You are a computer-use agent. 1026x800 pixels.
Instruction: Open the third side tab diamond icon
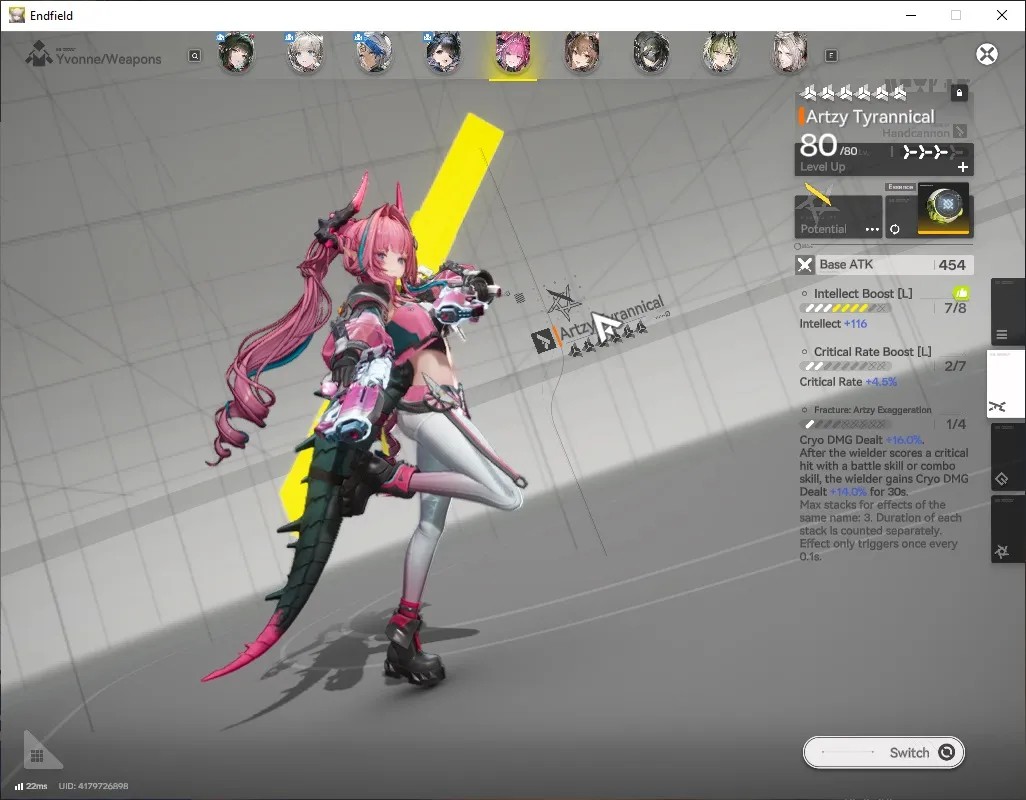(x=1002, y=479)
